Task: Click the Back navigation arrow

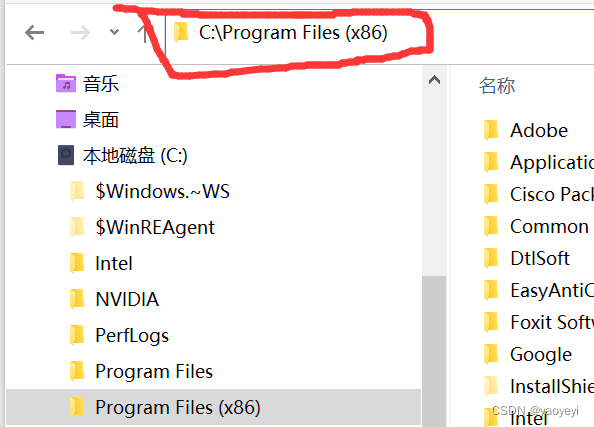Action: pos(34,33)
